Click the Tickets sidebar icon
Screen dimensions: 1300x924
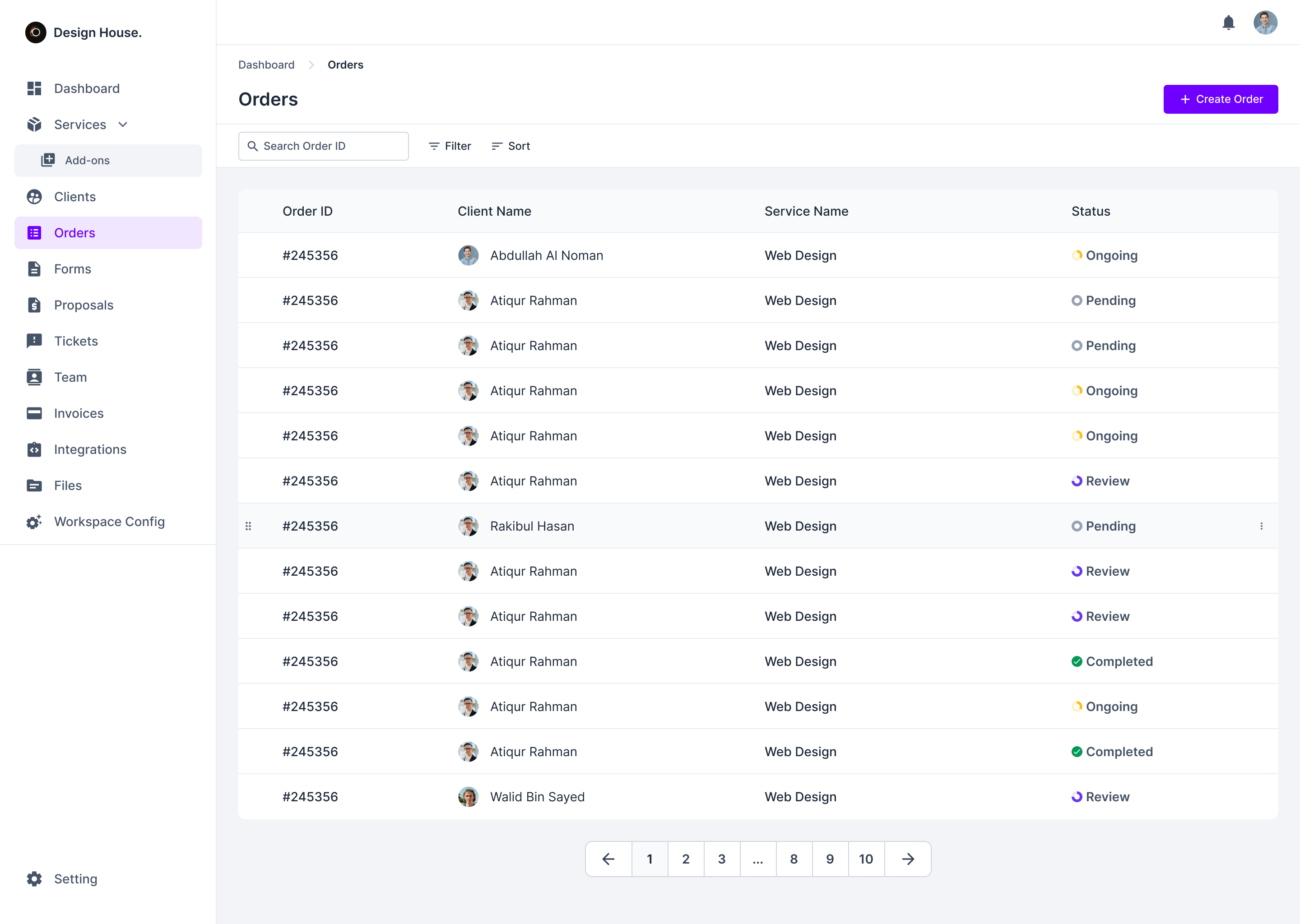click(x=34, y=341)
